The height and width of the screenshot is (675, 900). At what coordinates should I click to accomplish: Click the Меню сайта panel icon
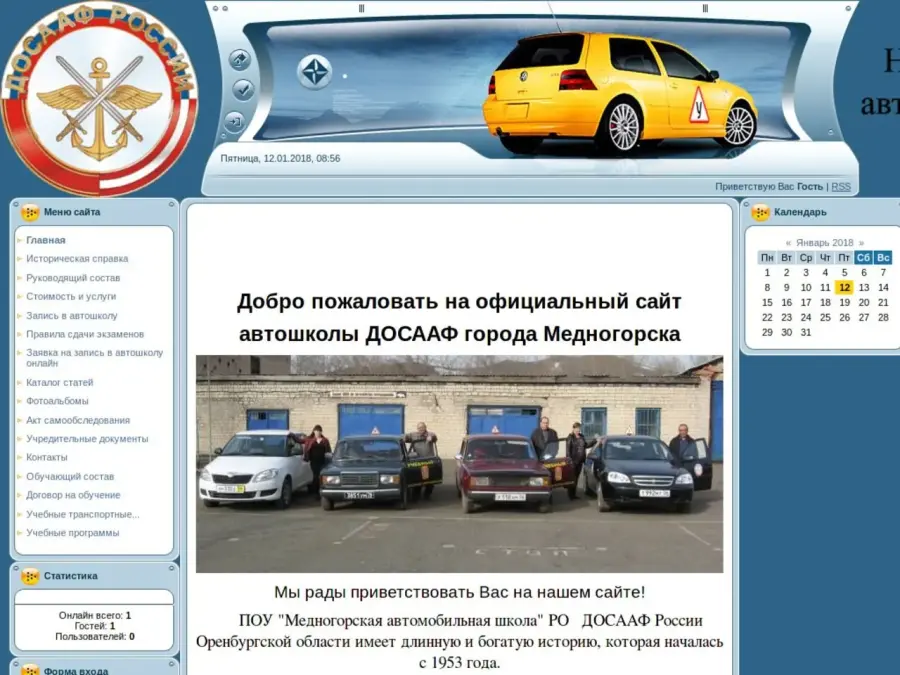pyautogui.click(x=30, y=212)
